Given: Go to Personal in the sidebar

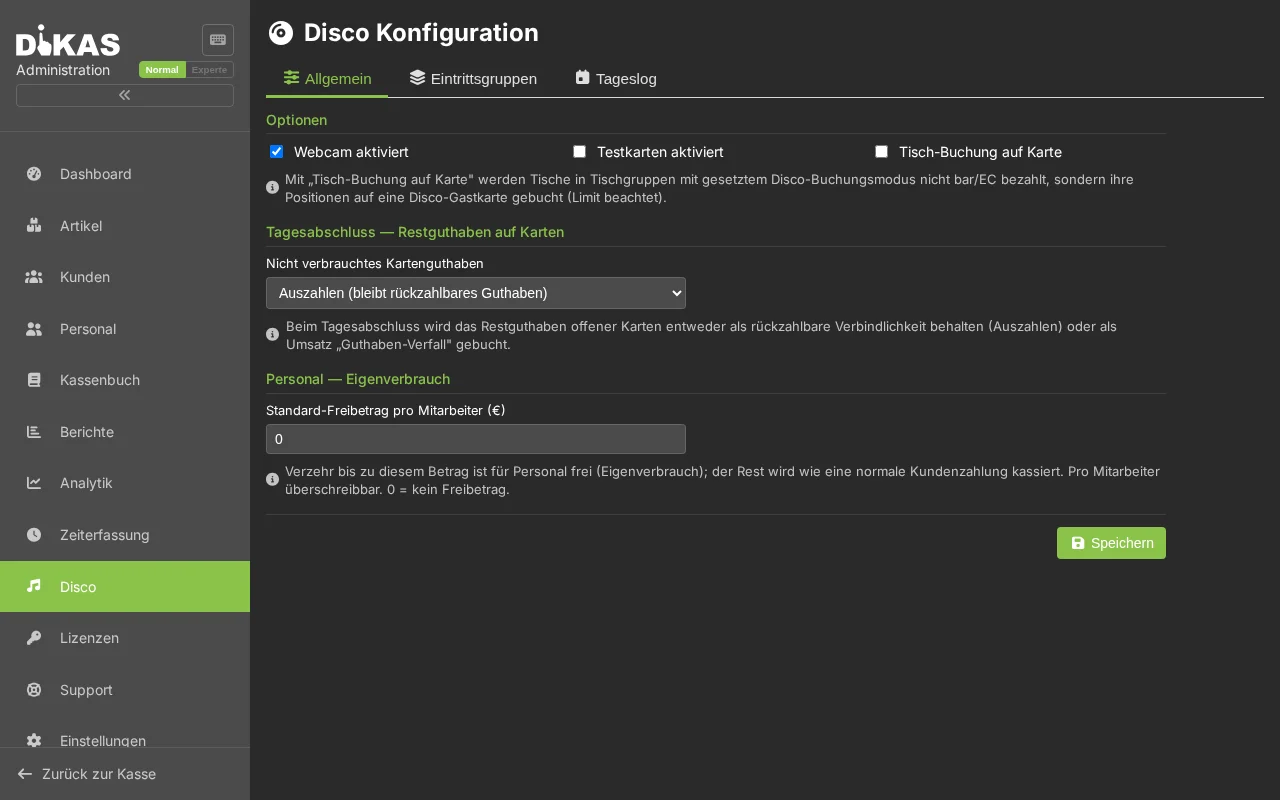Looking at the screenshot, I should point(125,328).
